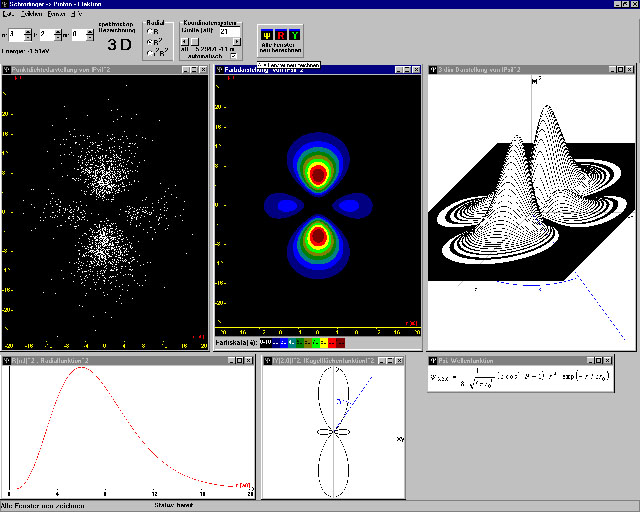
Task: Select the R radial option
Action: pyautogui.click(x=151, y=32)
